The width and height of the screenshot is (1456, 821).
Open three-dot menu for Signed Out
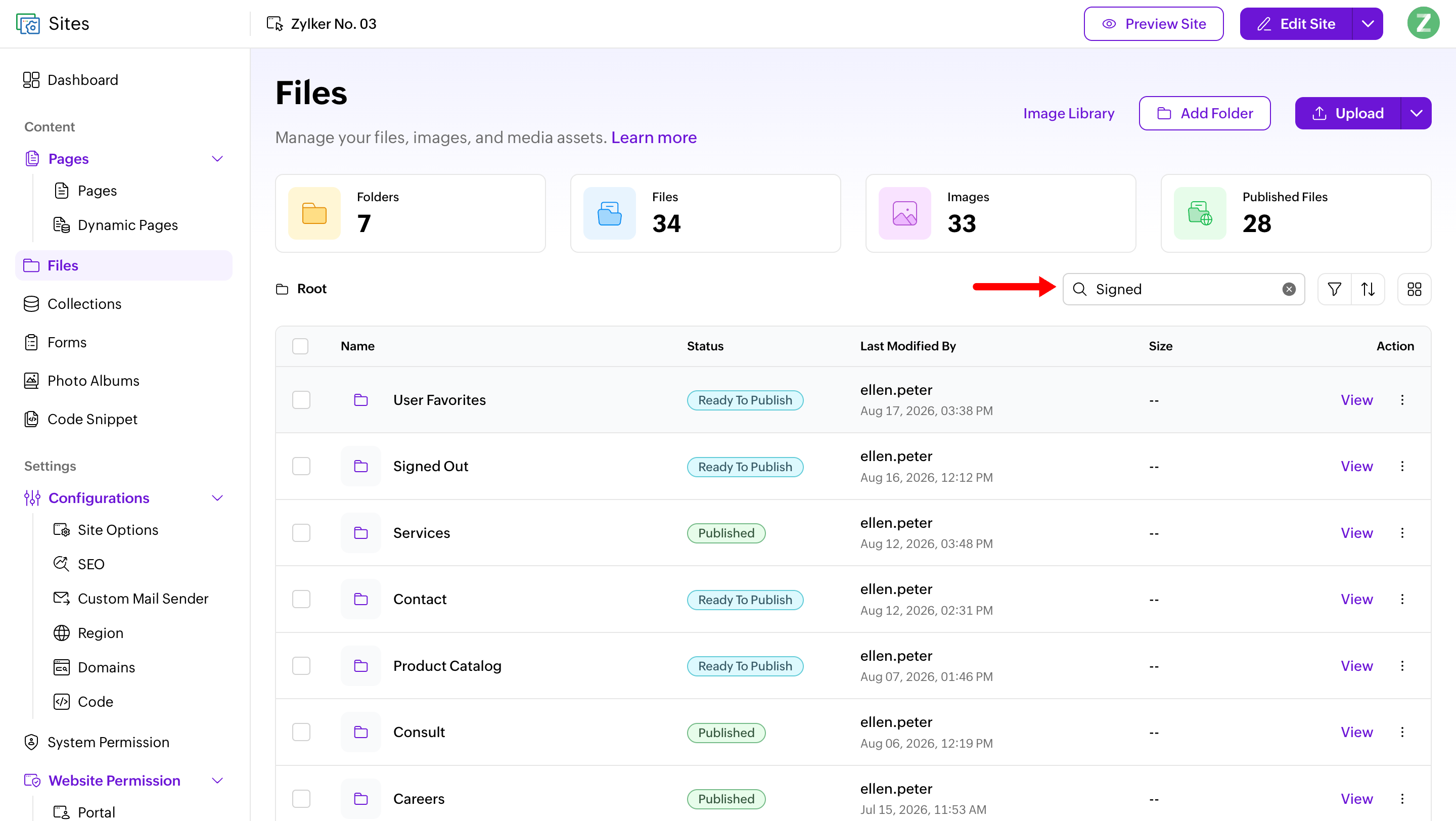coord(1402,466)
